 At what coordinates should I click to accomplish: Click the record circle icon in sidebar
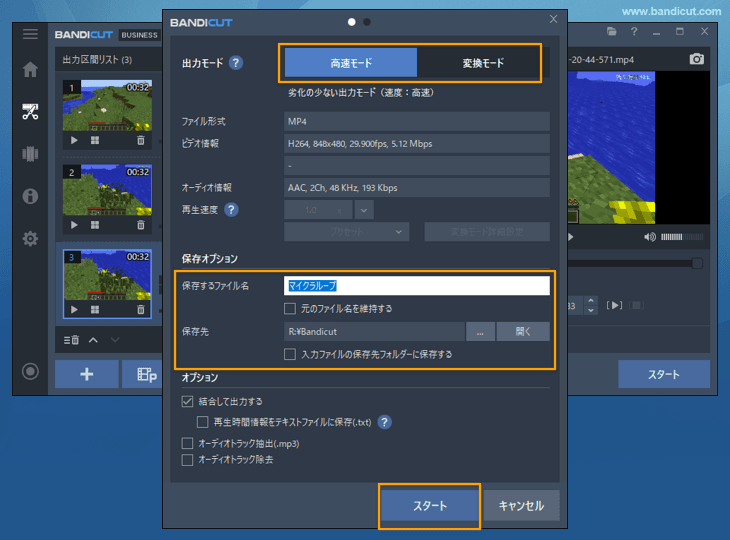(x=30, y=371)
